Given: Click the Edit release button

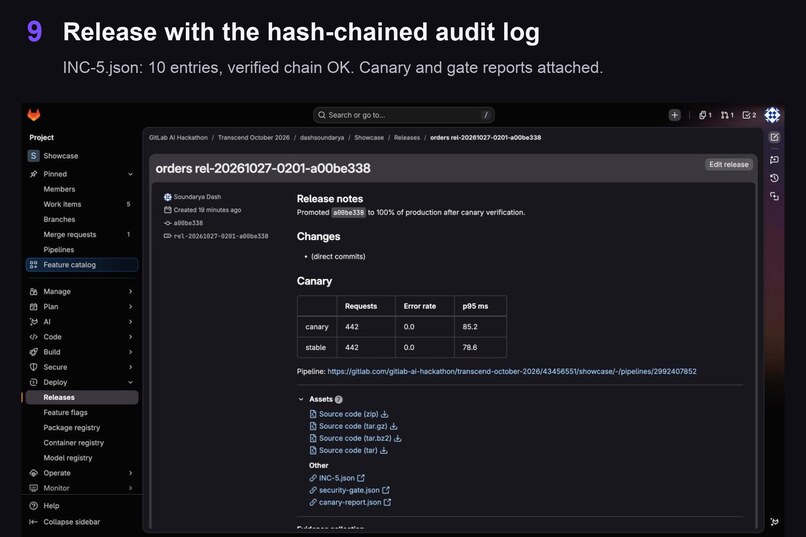Looking at the screenshot, I should 728,164.
